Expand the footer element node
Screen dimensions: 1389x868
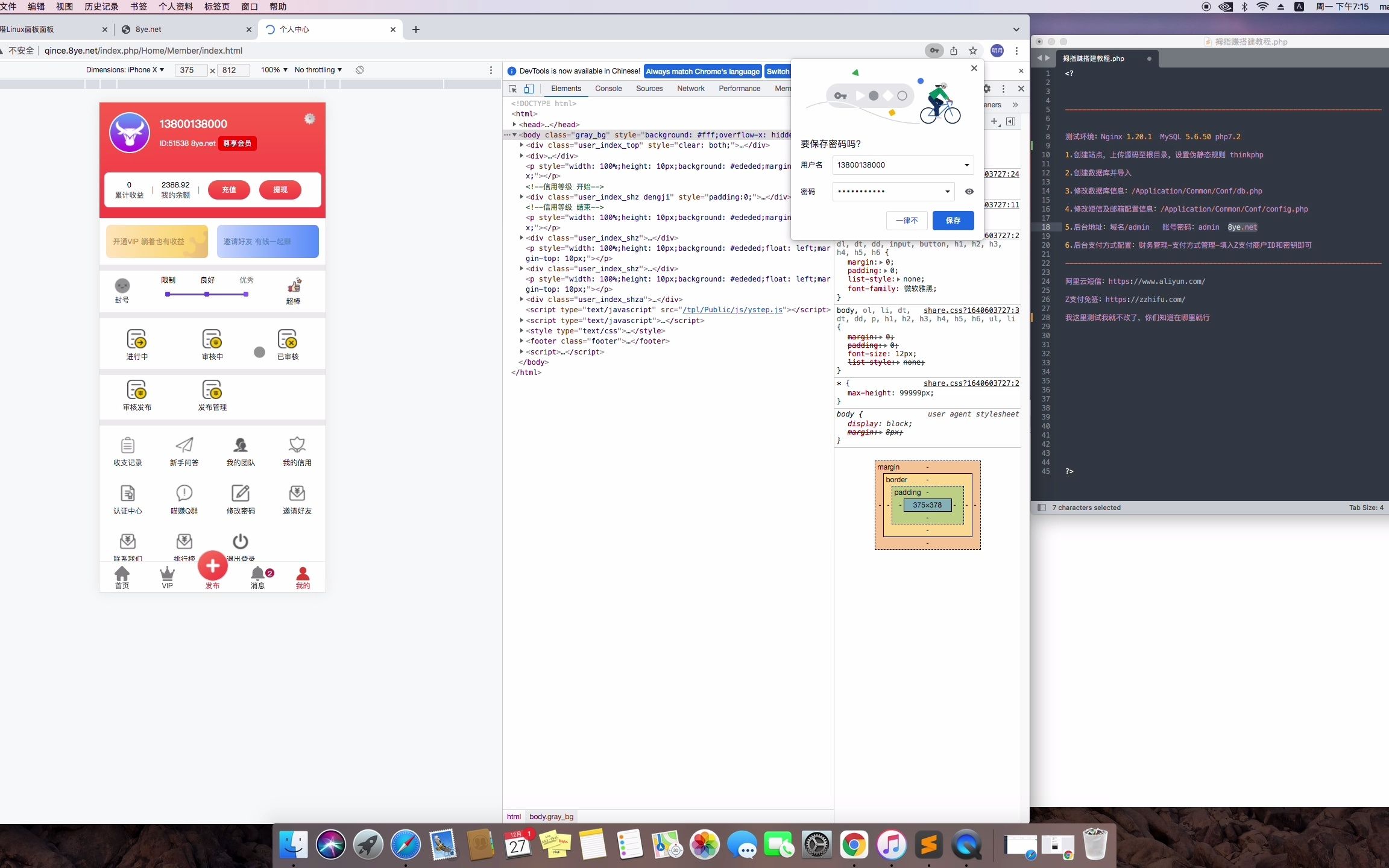tap(521, 341)
